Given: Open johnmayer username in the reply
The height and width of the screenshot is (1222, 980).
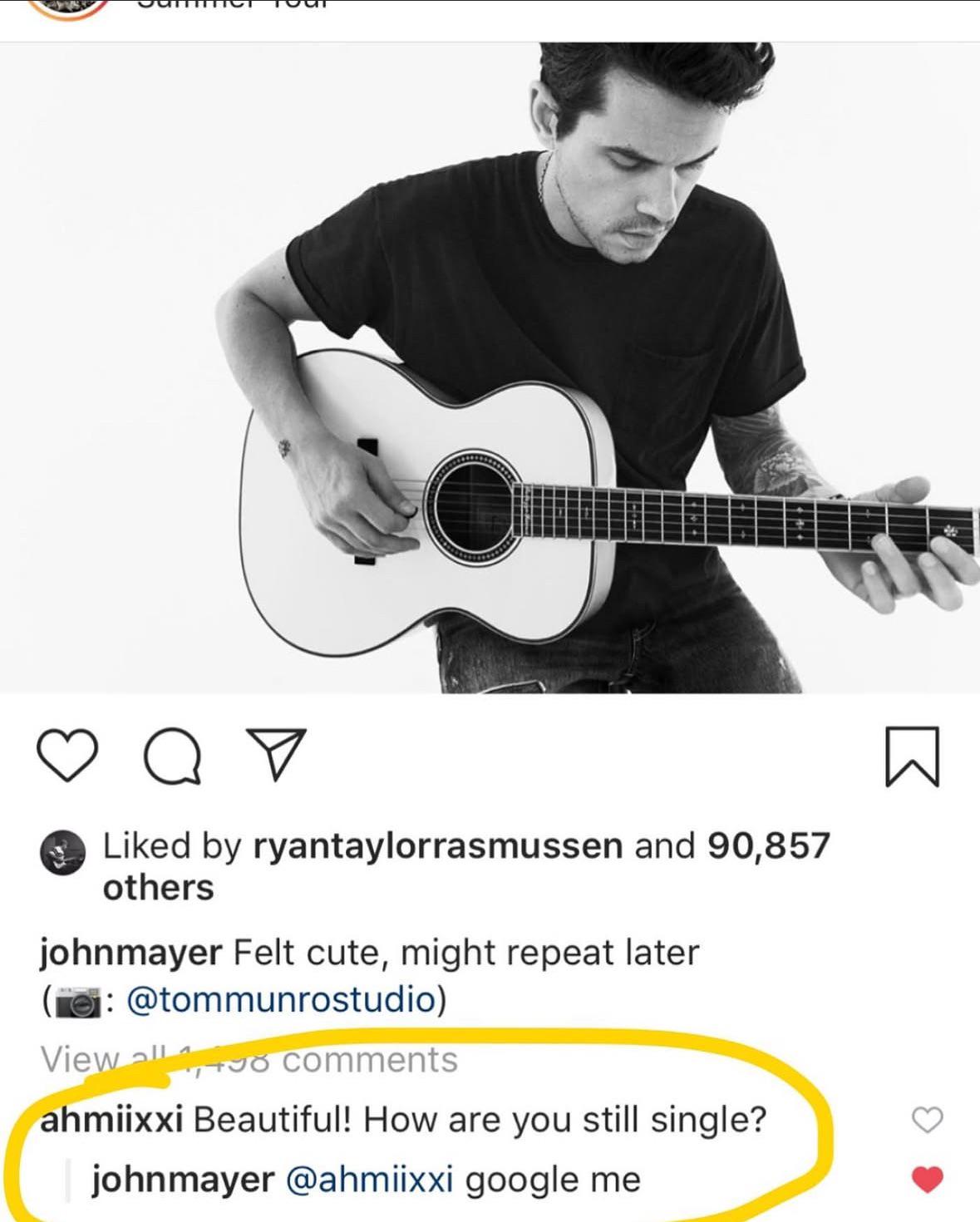Looking at the screenshot, I should tap(183, 1180).
